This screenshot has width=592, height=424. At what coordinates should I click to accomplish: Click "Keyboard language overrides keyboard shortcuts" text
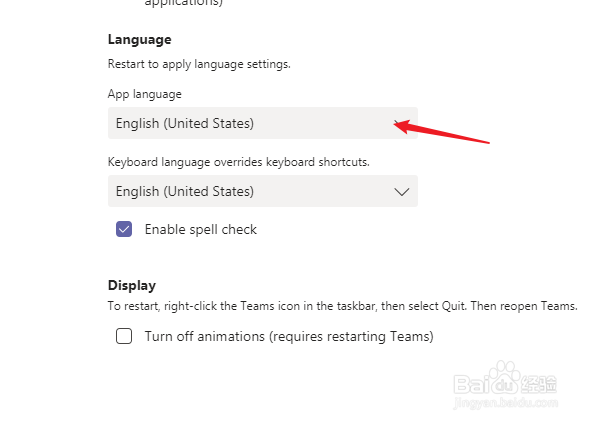239,162
